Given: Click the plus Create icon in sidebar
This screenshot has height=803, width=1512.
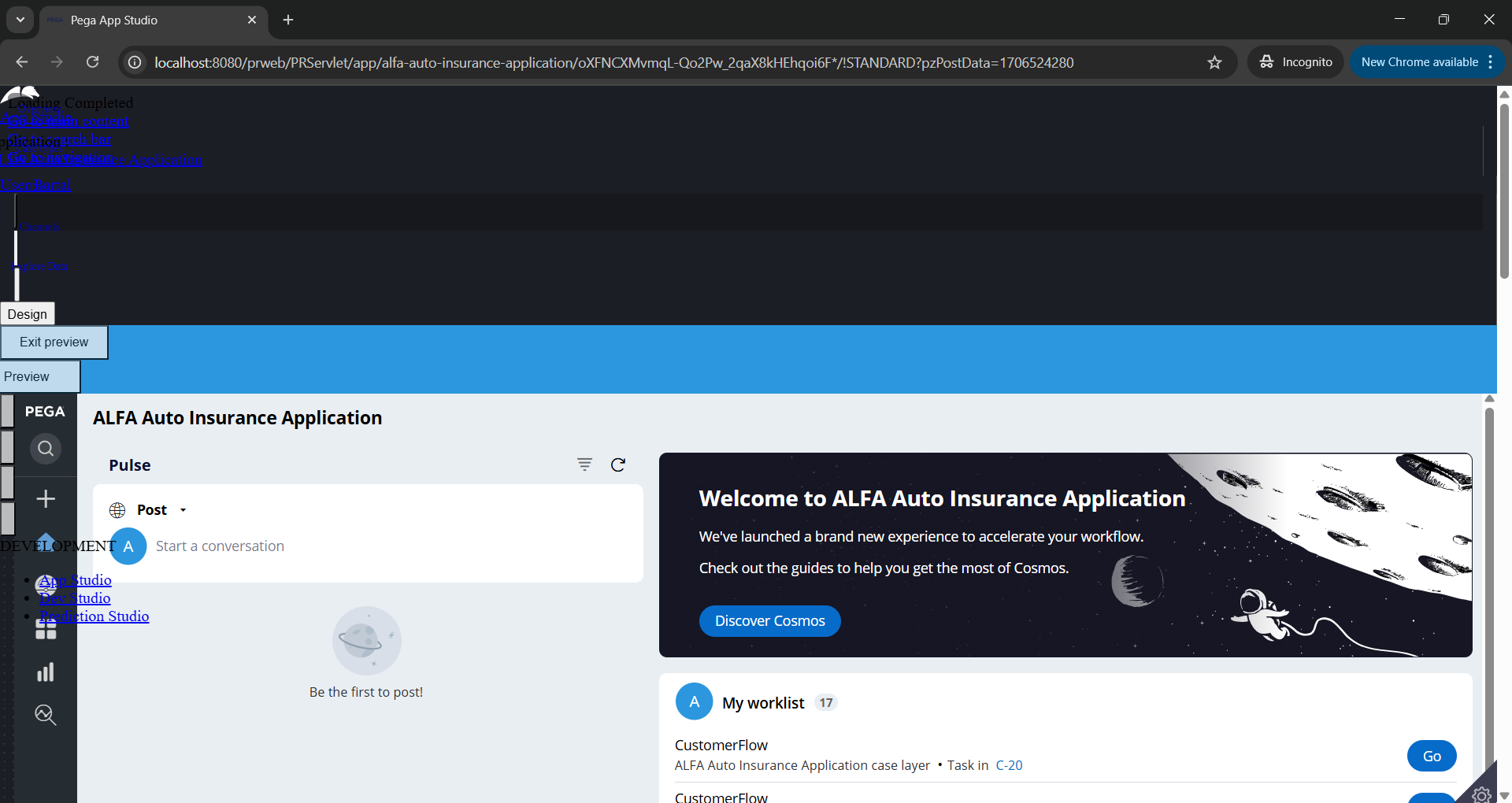Looking at the screenshot, I should (x=46, y=499).
